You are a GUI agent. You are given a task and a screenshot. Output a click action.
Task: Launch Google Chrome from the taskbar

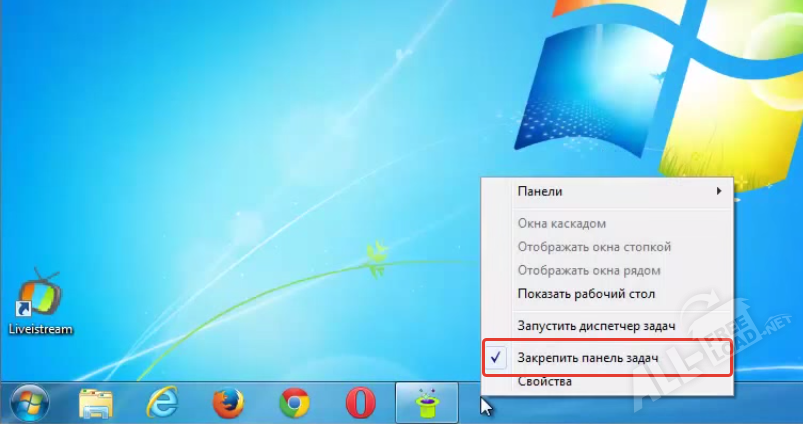click(x=294, y=404)
